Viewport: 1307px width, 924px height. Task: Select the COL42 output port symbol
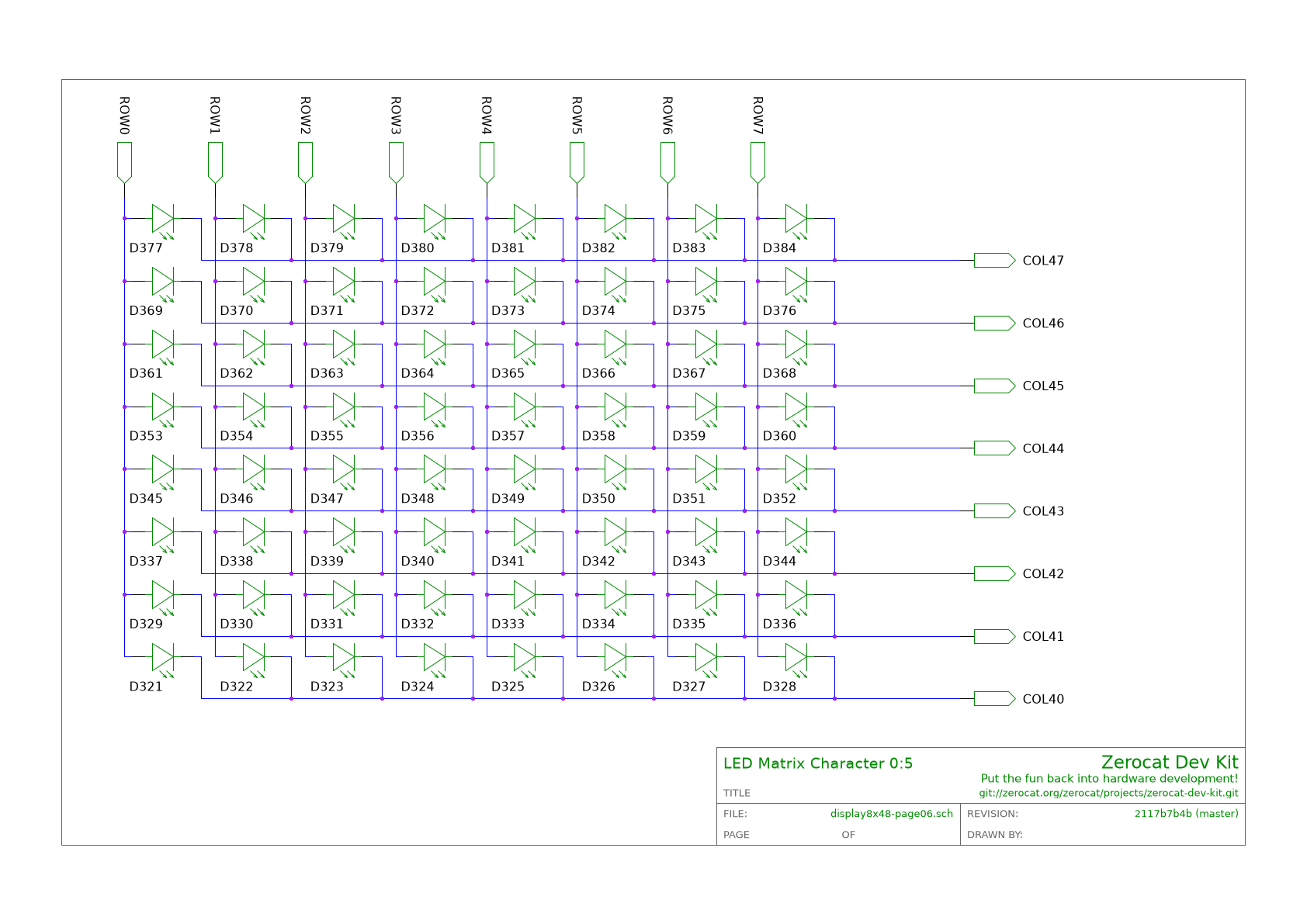tap(994, 573)
